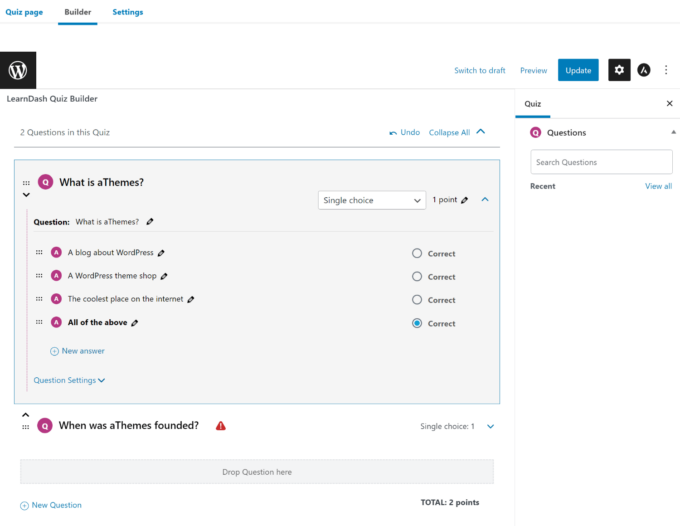Switch to the Settings tab
Viewport: 680px width, 526px height.
(x=128, y=12)
